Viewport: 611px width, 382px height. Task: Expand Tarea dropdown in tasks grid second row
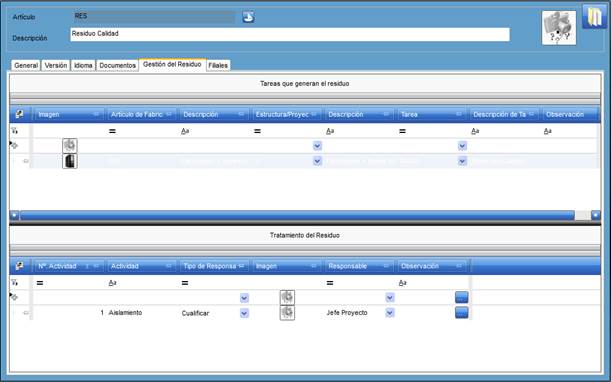coord(462,161)
